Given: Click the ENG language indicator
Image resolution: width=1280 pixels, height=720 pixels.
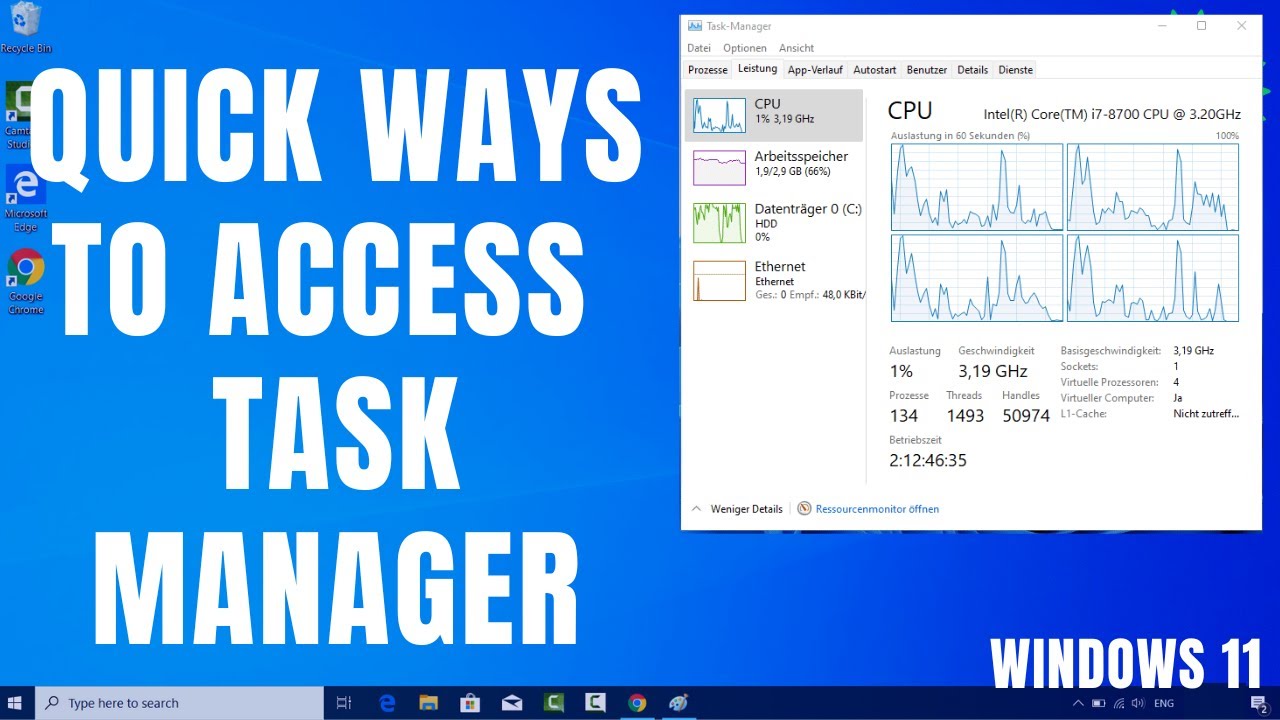Looking at the screenshot, I should (1164, 704).
